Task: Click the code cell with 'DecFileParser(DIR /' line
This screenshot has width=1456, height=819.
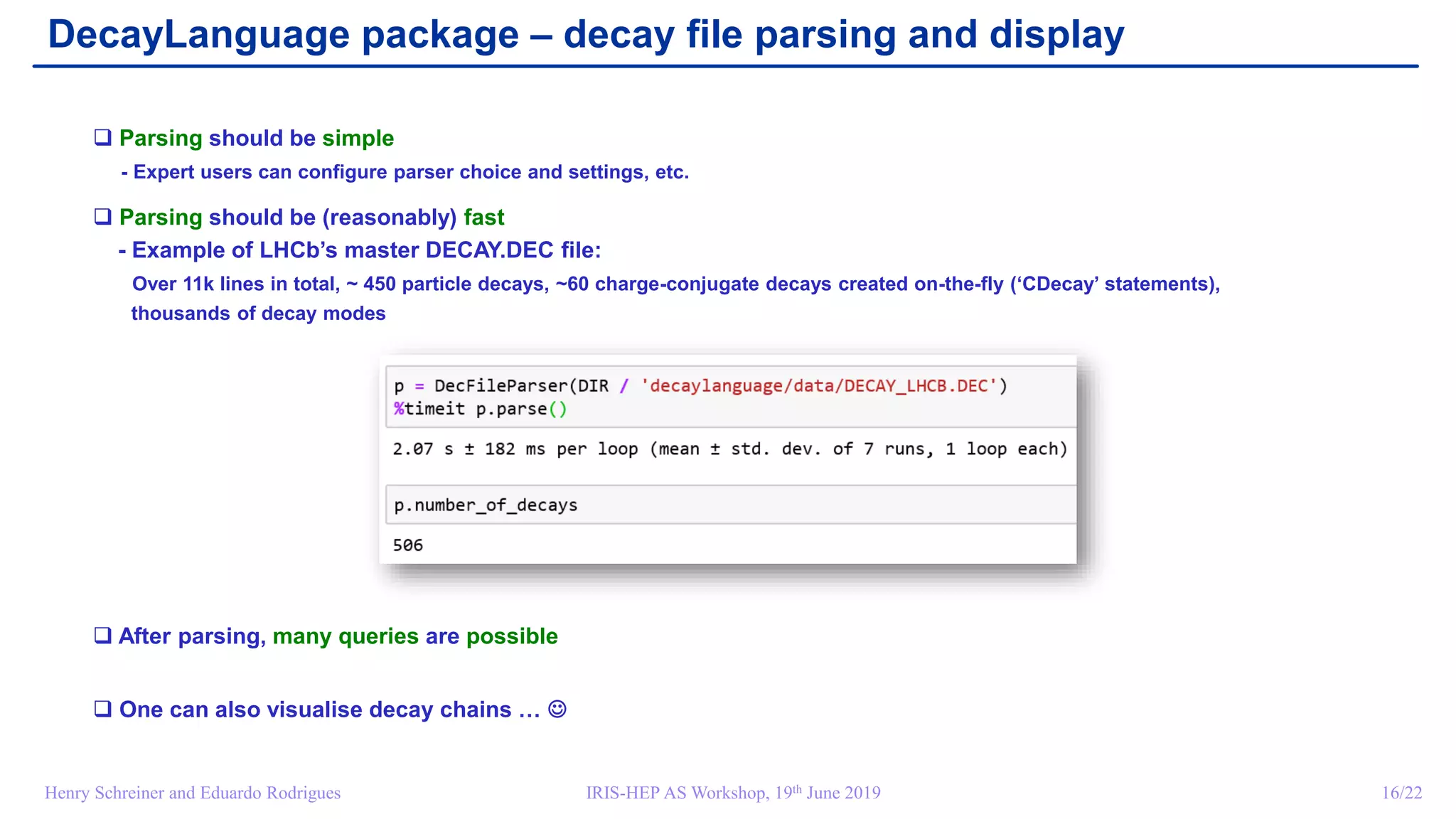Action: click(731, 397)
